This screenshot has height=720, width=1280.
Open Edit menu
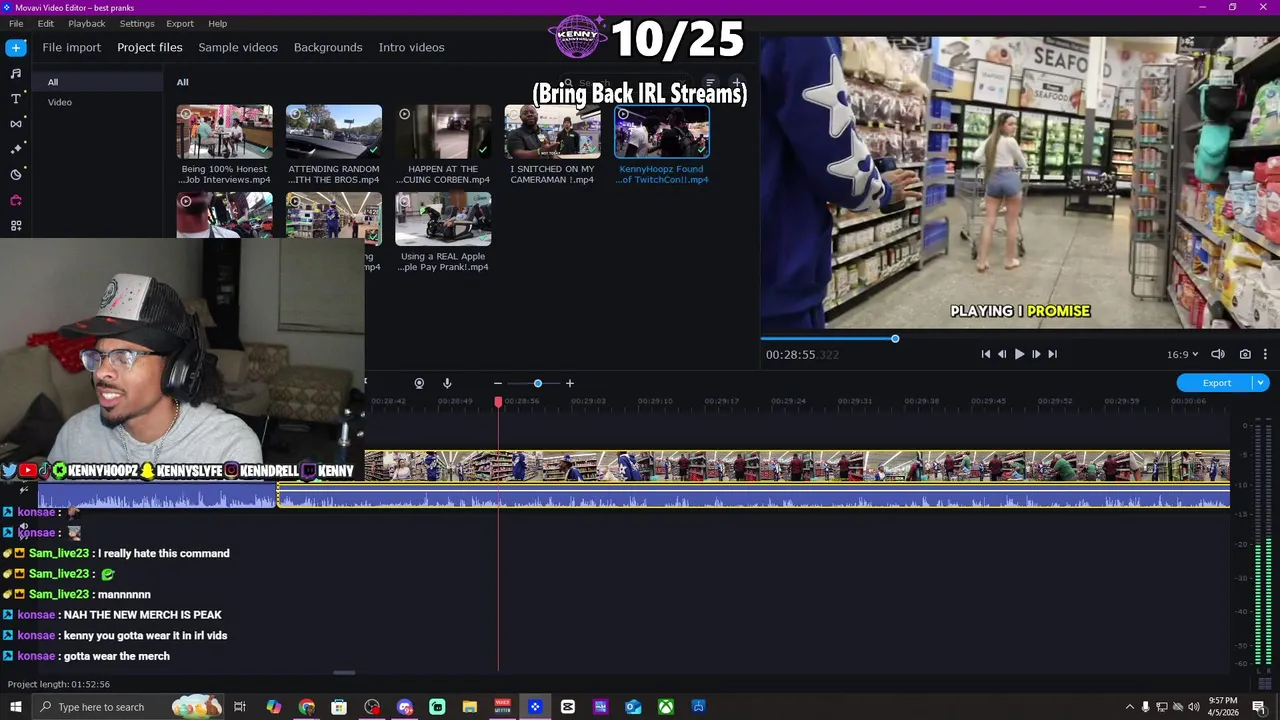(x=46, y=23)
